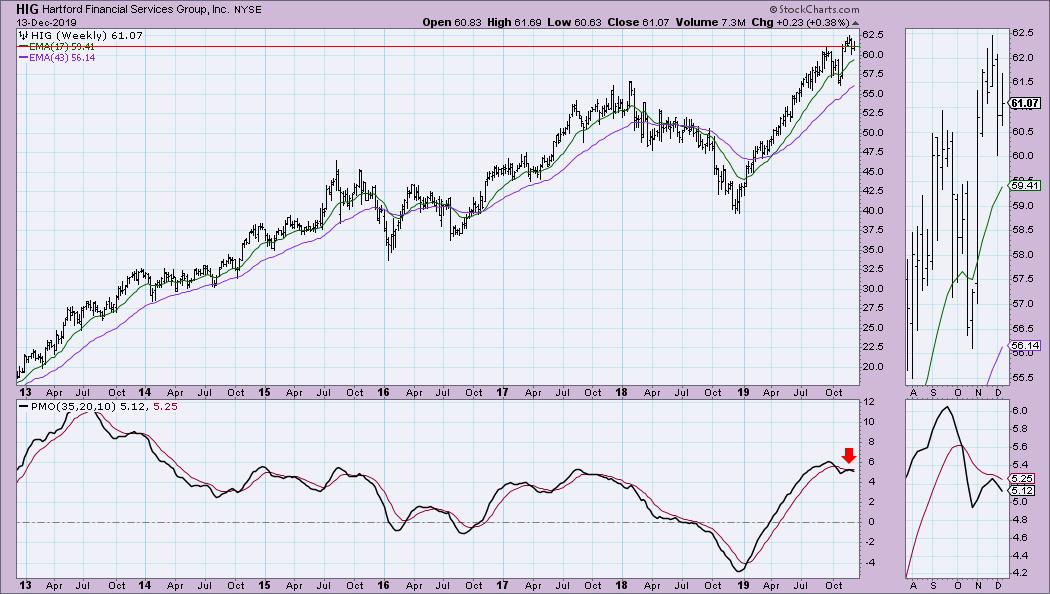The height and width of the screenshot is (594, 1050).
Task: Click the red down arrow on the PMO panel
Action: 849,455
